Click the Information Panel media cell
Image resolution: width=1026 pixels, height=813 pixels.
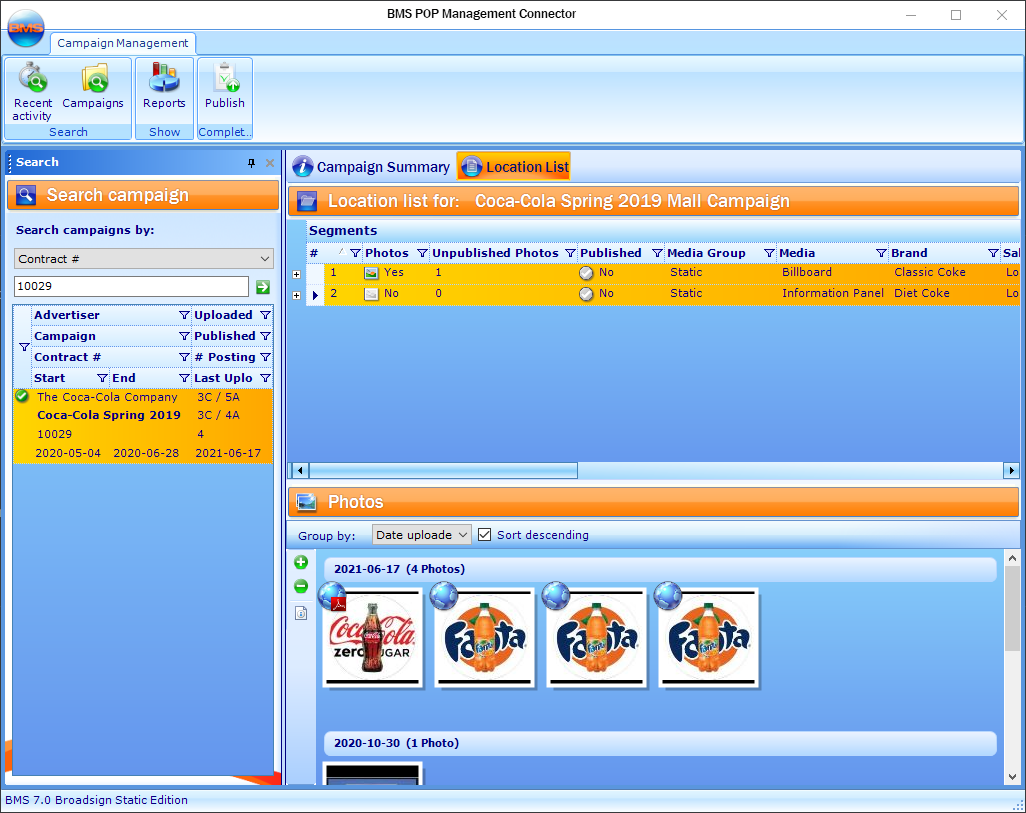[833, 293]
